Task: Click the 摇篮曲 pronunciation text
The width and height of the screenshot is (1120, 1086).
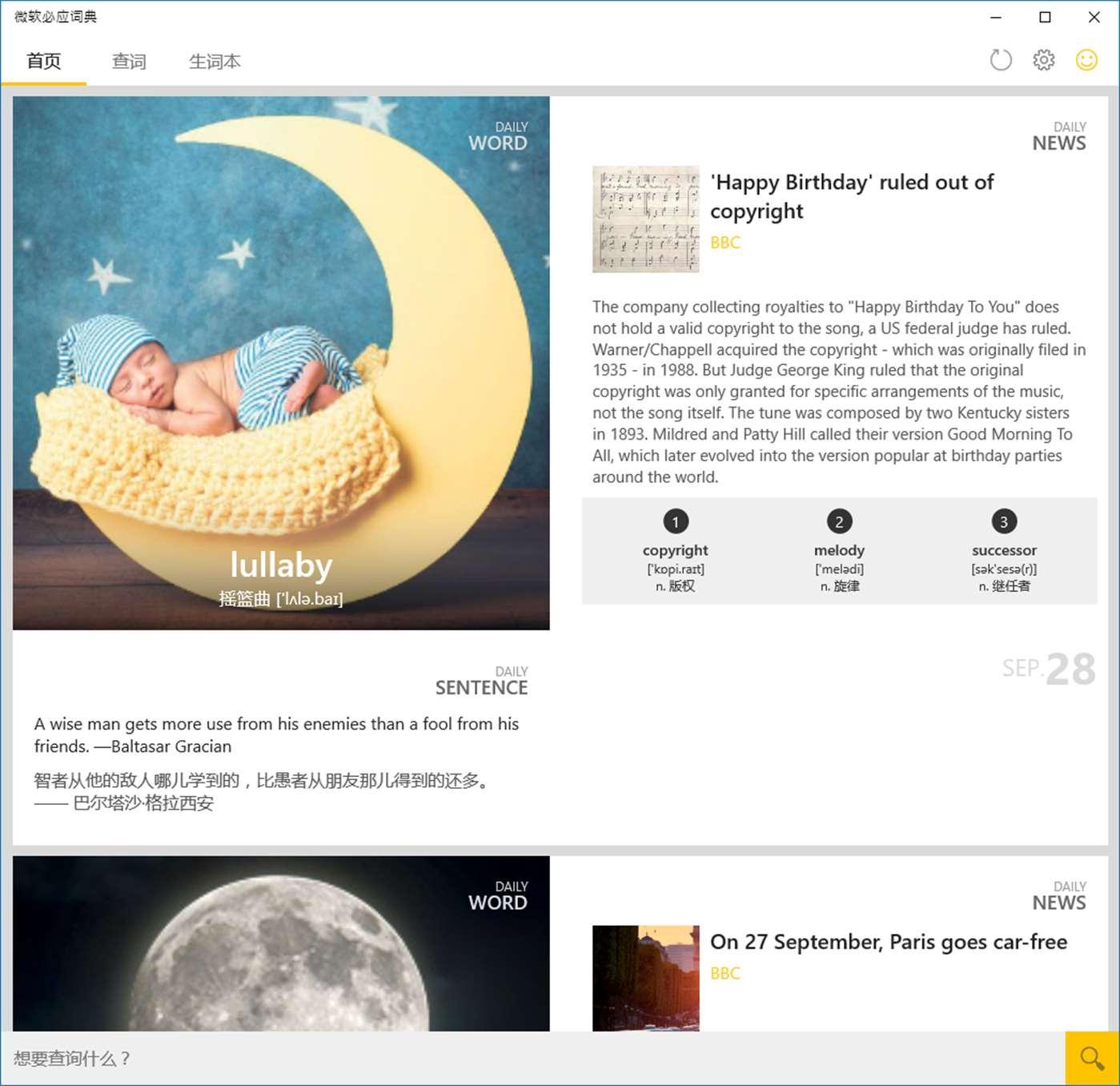Action: click(x=281, y=599)
